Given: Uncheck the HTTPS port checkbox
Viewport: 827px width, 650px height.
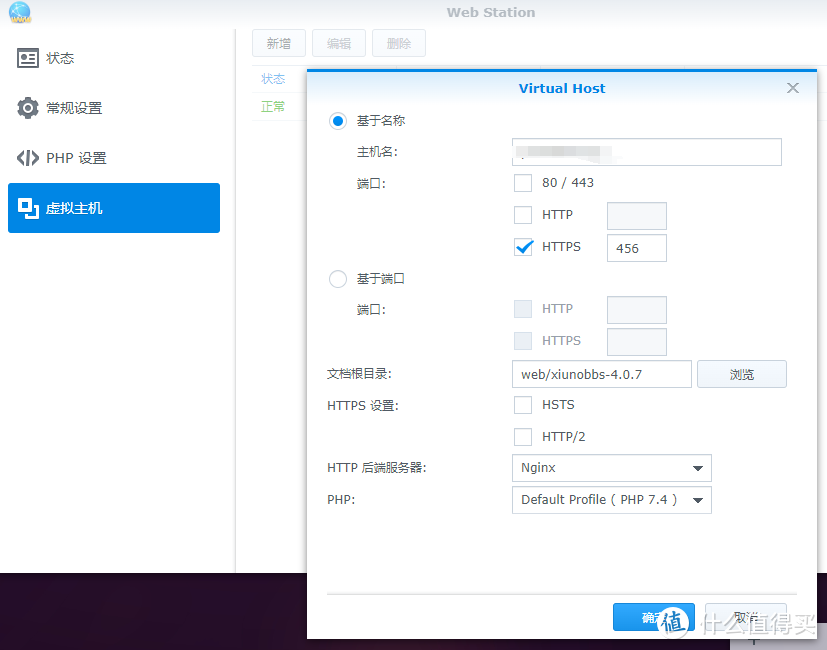Looking at the screenshot, I should pyautogui.click(x=523, y=247).
